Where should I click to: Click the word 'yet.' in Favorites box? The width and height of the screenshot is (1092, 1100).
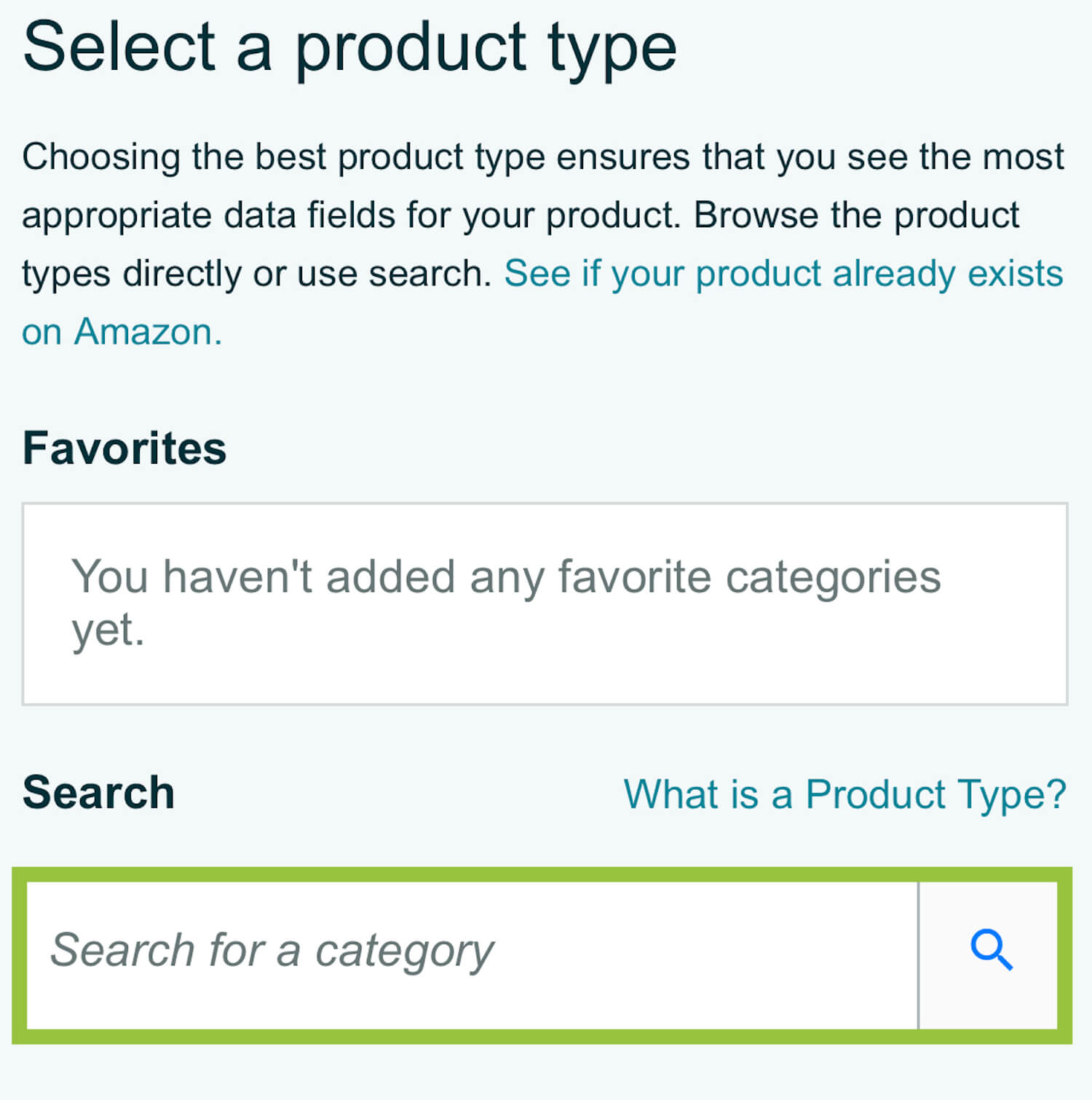(108, 630)
